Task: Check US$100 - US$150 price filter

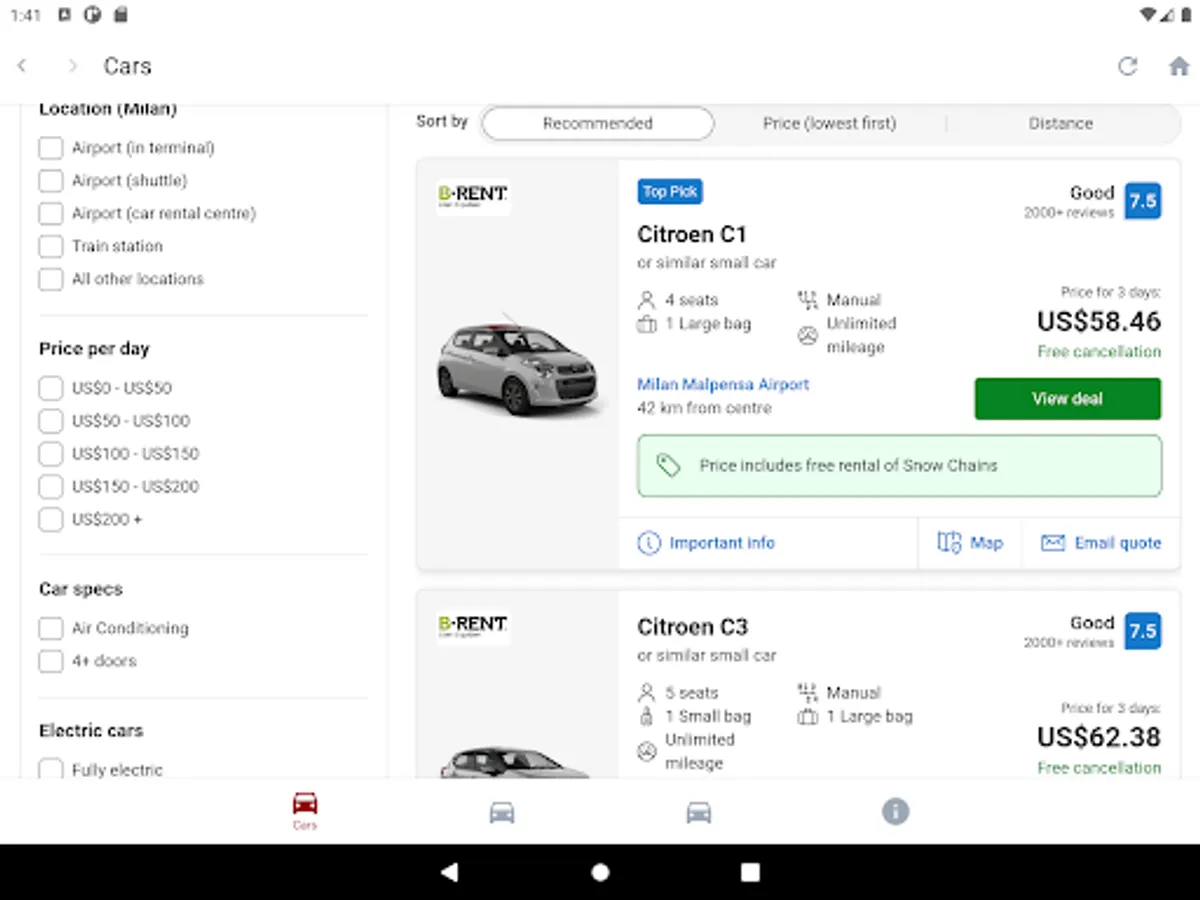Action: click(x=51, y=454)
